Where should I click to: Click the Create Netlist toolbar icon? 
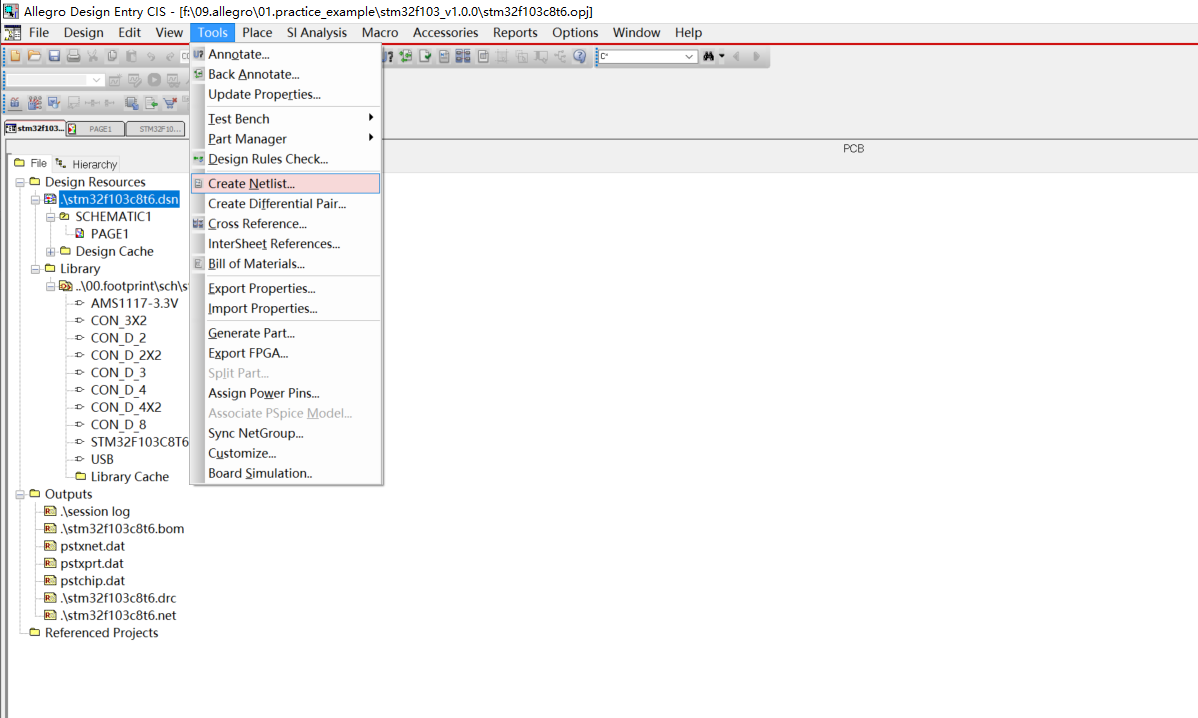coord(444,57)
